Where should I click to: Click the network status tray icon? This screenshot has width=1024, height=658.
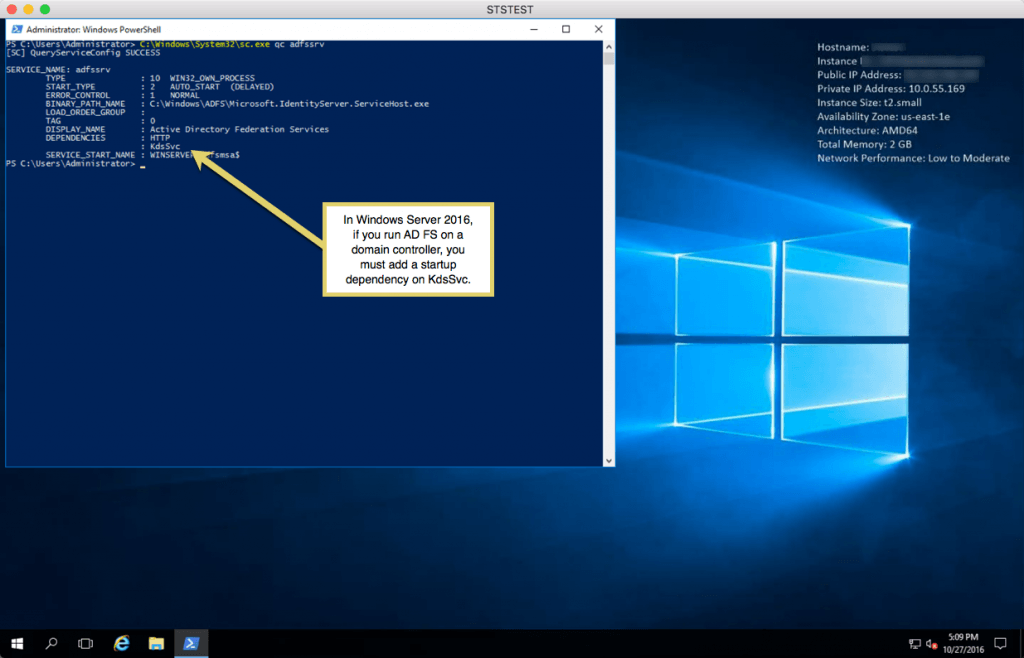(x=914, y=644)
